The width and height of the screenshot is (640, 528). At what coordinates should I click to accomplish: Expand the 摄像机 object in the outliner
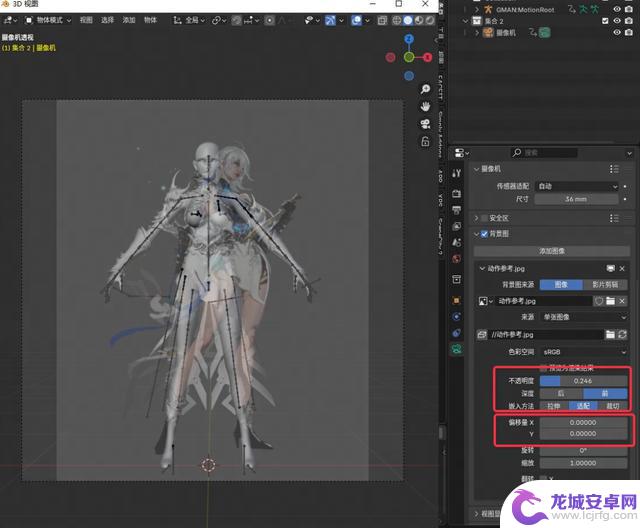point(476,32)
